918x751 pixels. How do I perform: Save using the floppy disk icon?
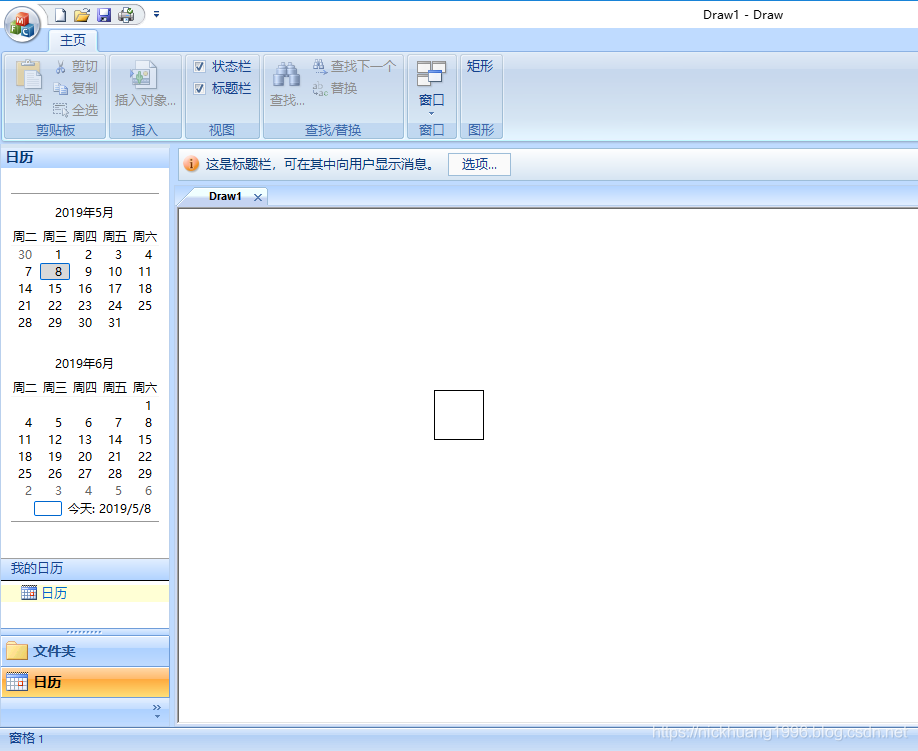(x=104, y=15)
